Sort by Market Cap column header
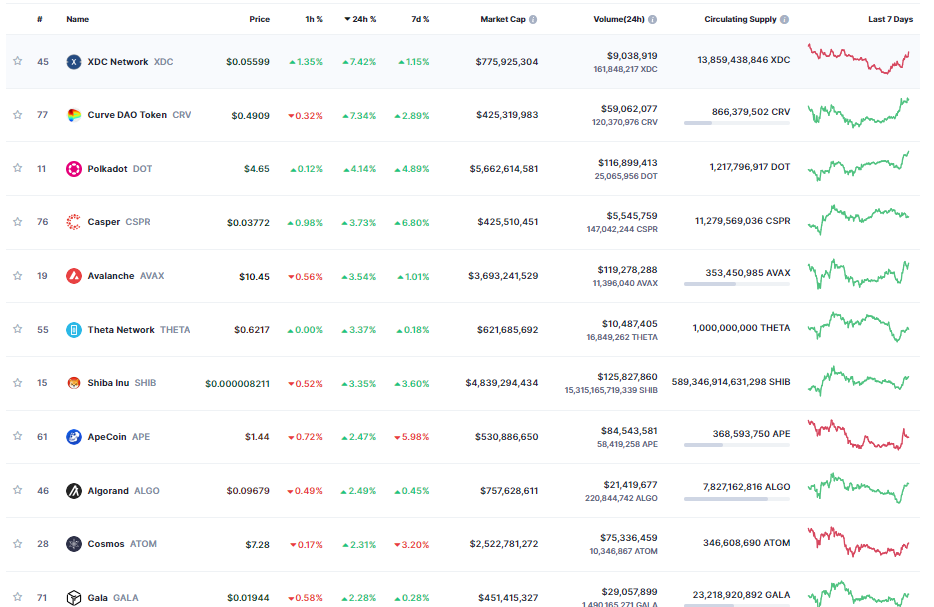934x607 pixels. (x=503, y=19)
